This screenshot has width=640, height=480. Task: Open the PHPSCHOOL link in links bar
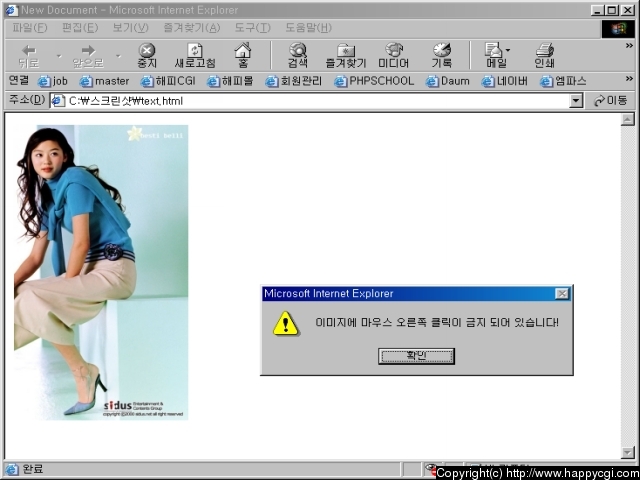[374, 81]
